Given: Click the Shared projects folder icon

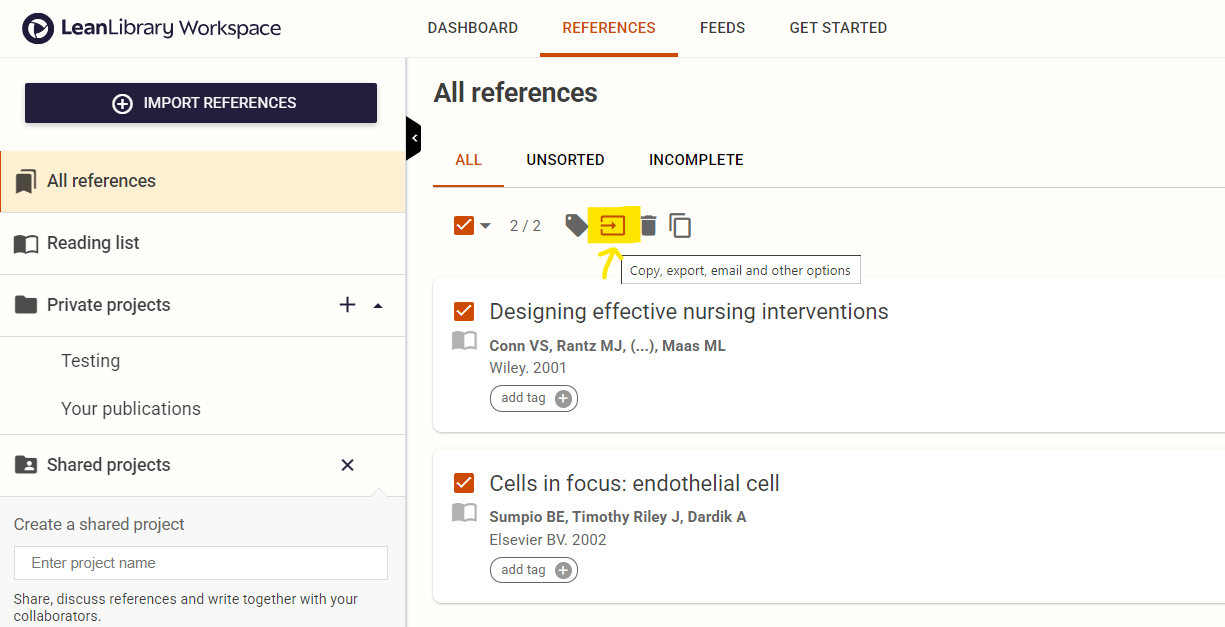Looking at the screenshot, I should (27, 464).
